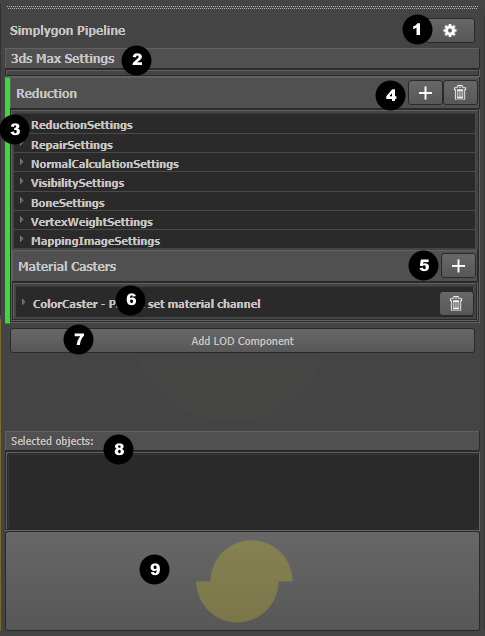Click the plus icon beside Reduction
The image size is (485, 636).
[425, 93]
